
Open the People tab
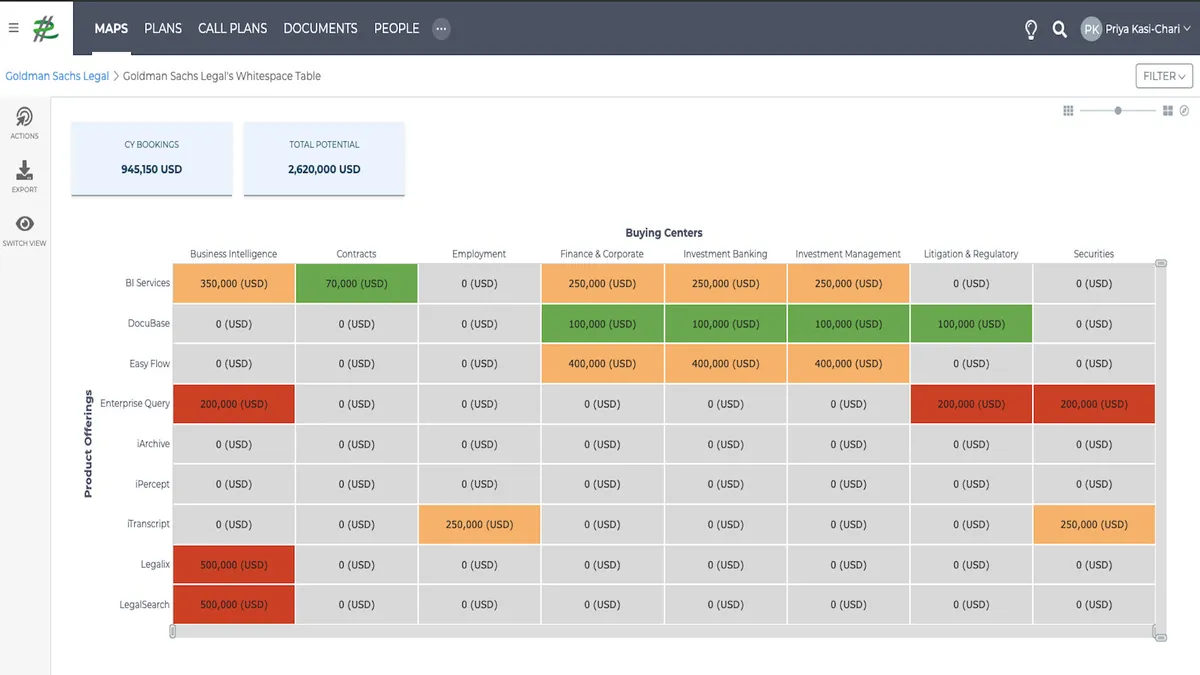(396, 28)
